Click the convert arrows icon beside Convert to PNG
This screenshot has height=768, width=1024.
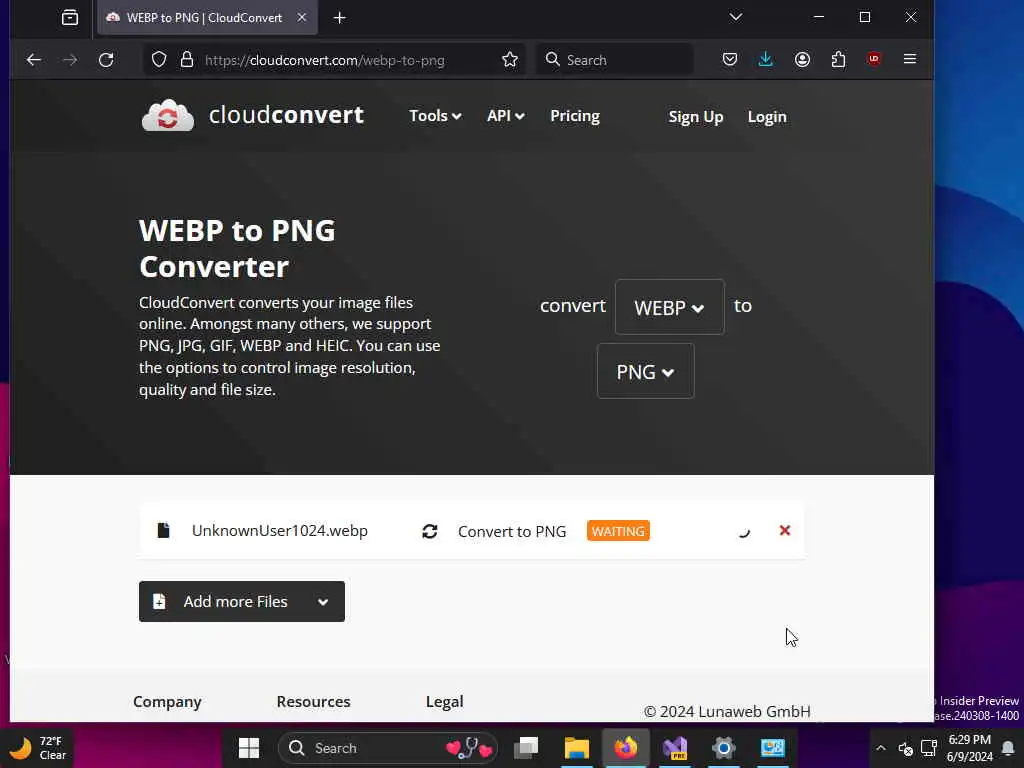tap(430, 532)
